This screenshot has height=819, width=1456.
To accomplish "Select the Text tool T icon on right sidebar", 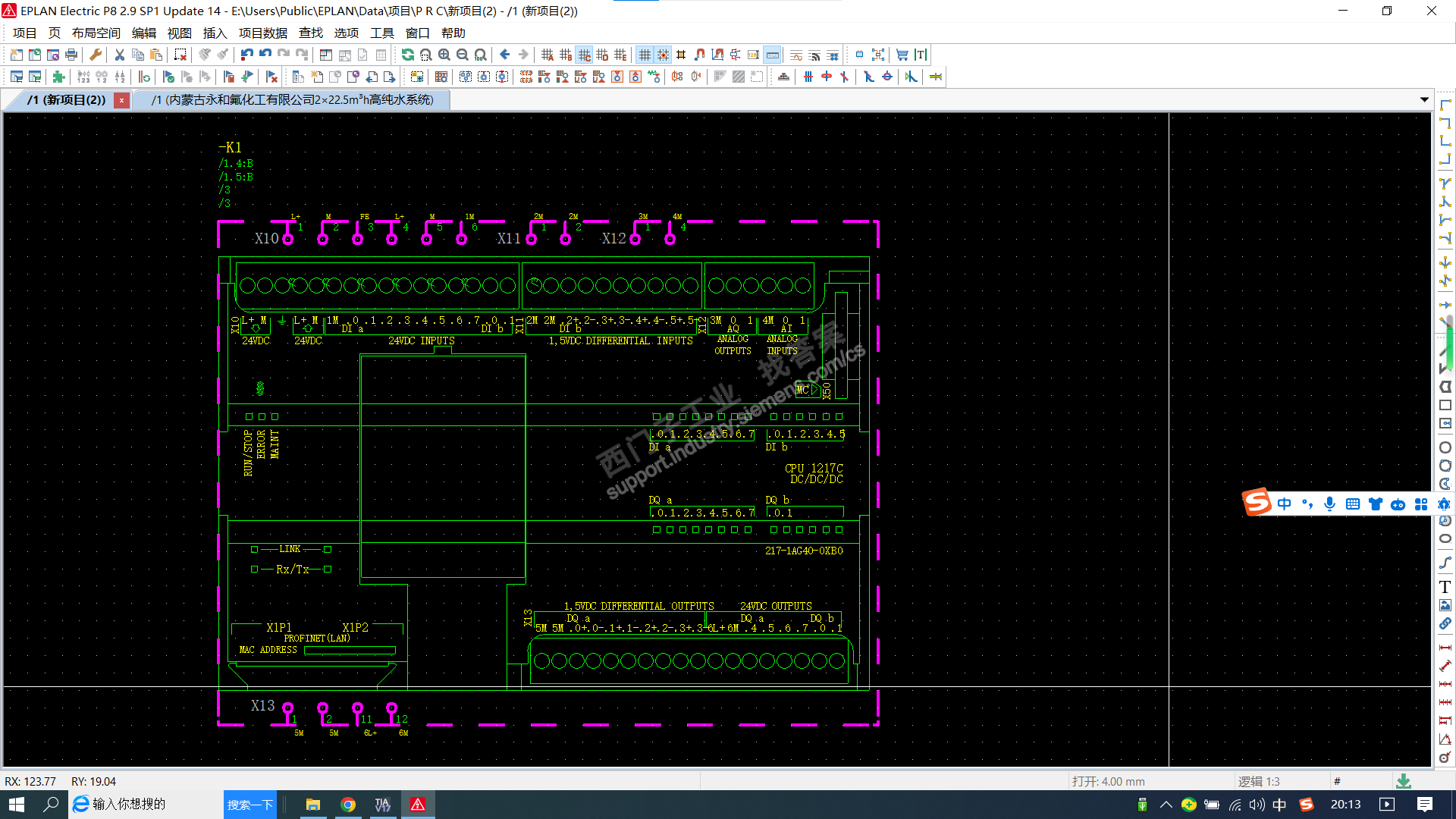I will (1445, 587).
